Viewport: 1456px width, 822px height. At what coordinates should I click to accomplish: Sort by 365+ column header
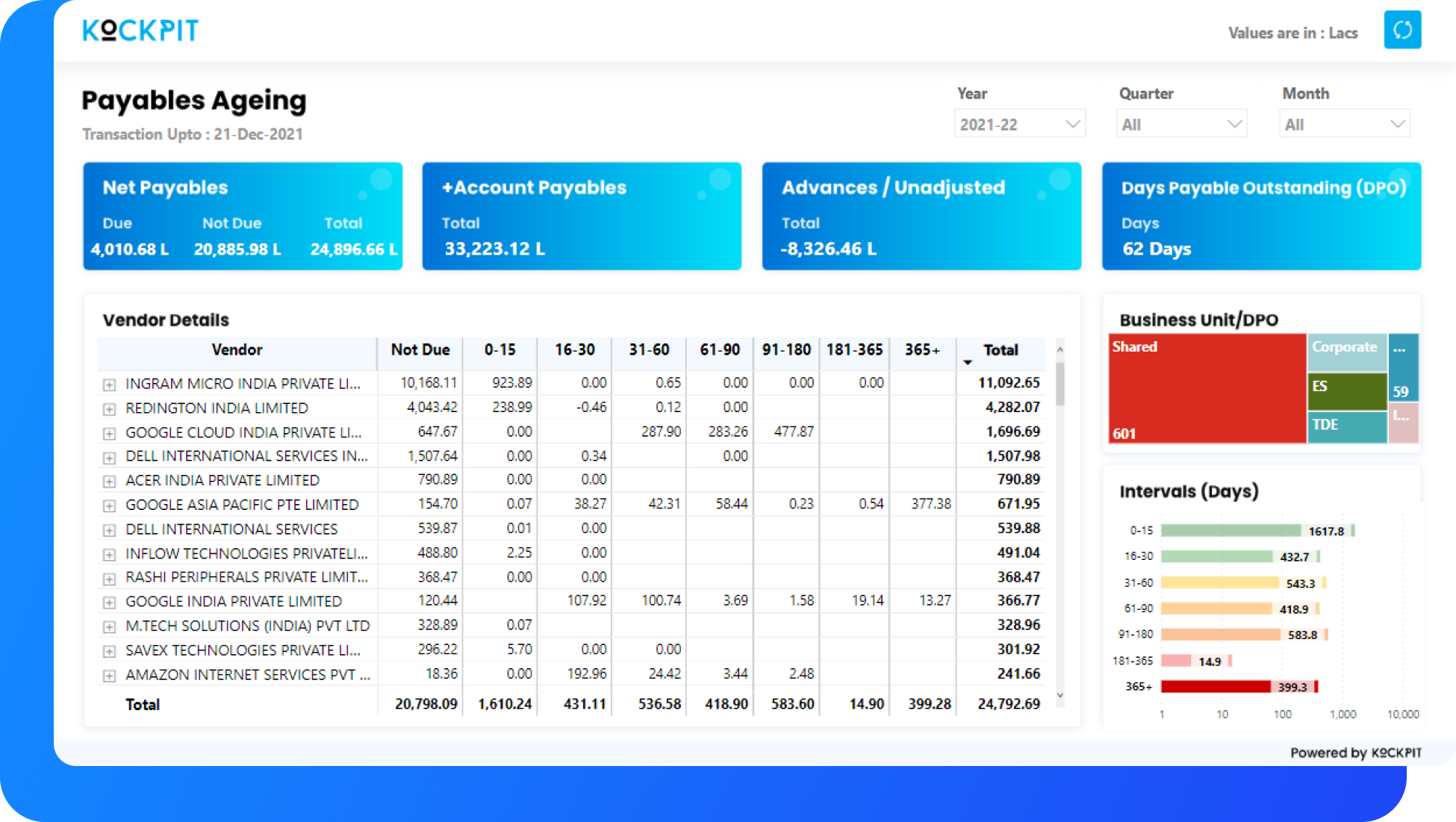[x=922, y=350]
